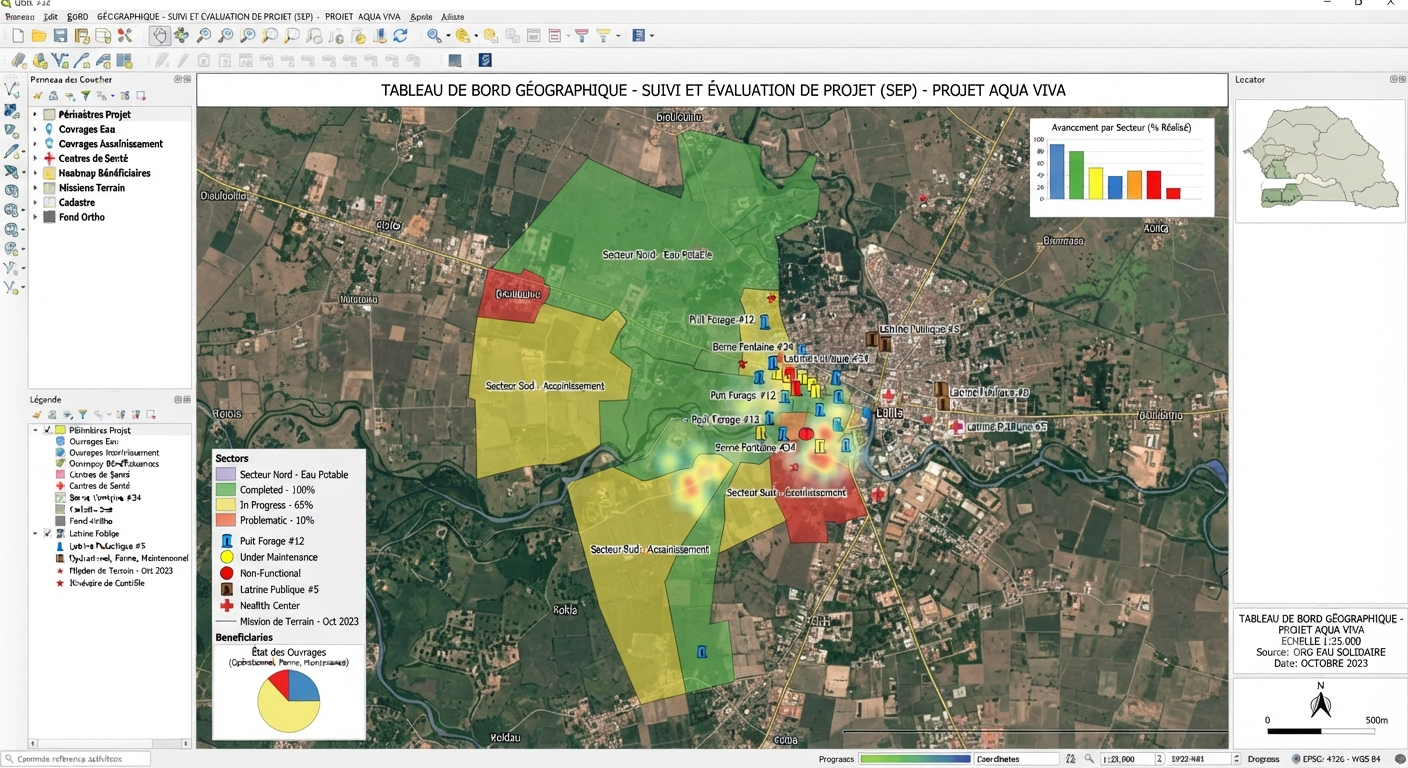The image size is (1408, 768).
Task: Click the Coordinates field in status bar
Action: tap(1017, 759)
